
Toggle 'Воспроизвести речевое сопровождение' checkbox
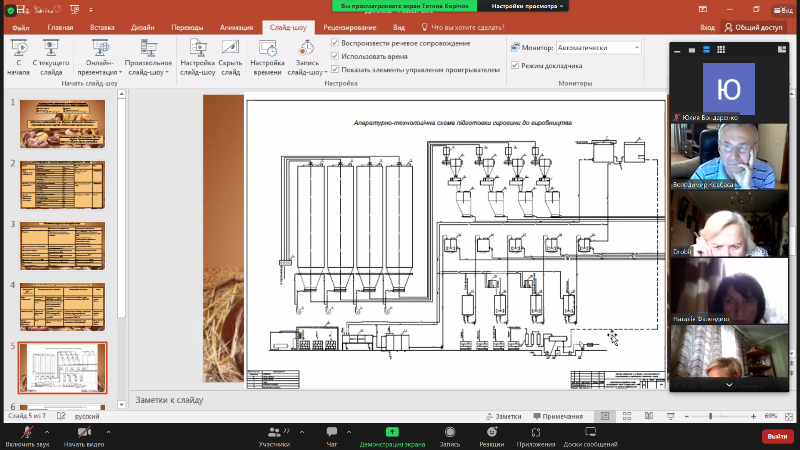[335, 44]
